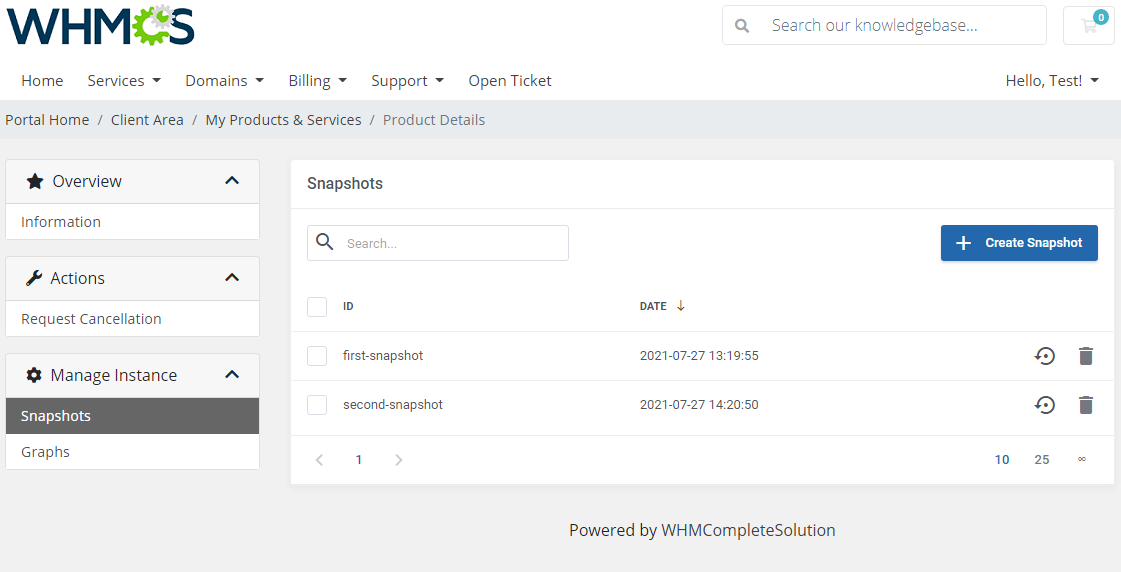
Task: Open the Domains dropdown menu
Action: click(224, 81)
